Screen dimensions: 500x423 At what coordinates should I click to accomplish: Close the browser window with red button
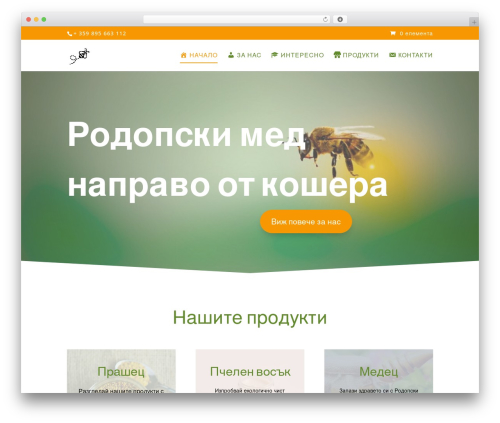pyautogui.click(x=29, y=20)
